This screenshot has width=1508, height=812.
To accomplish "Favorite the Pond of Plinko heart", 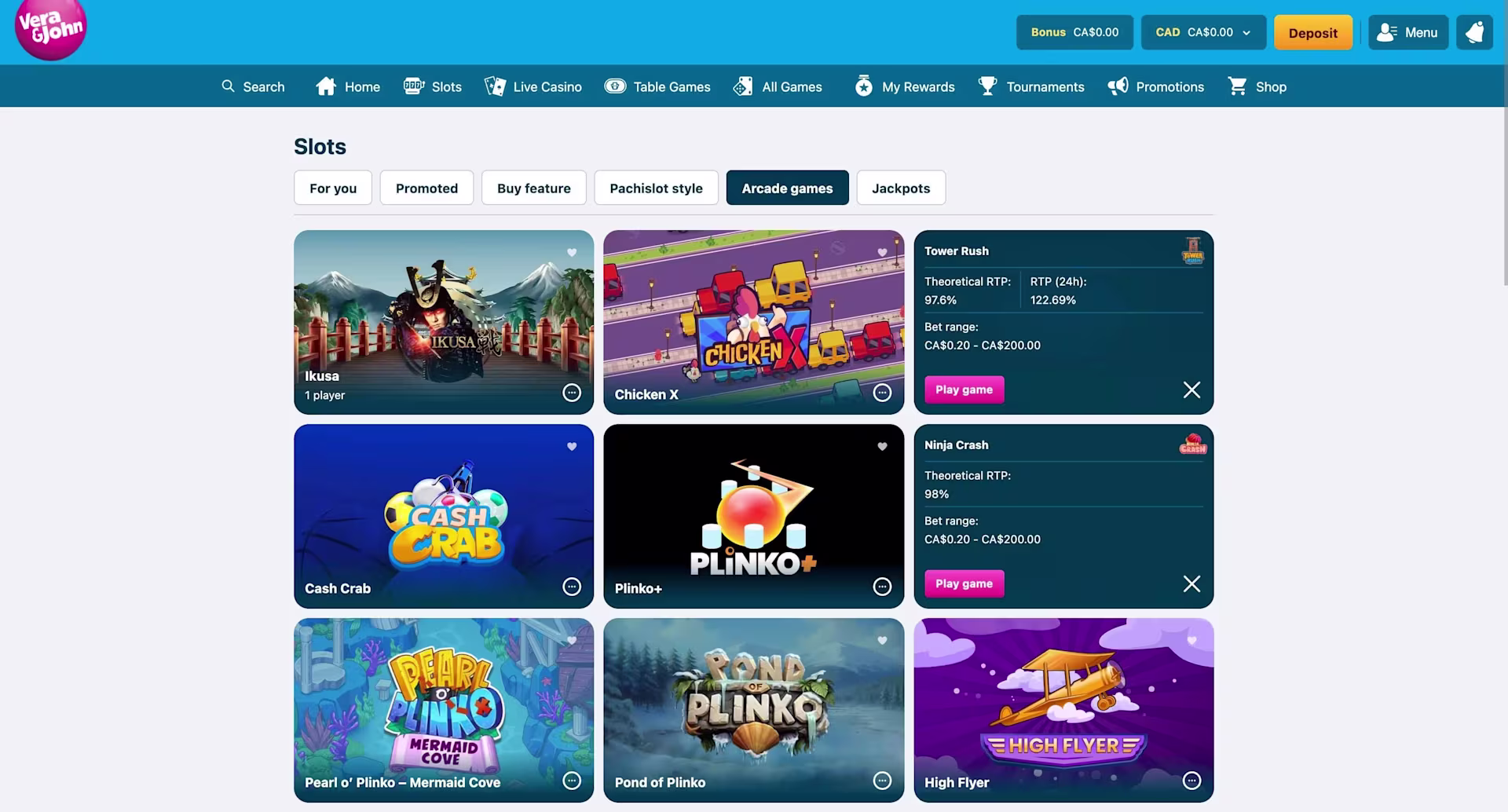I will [x=882, y=640].
